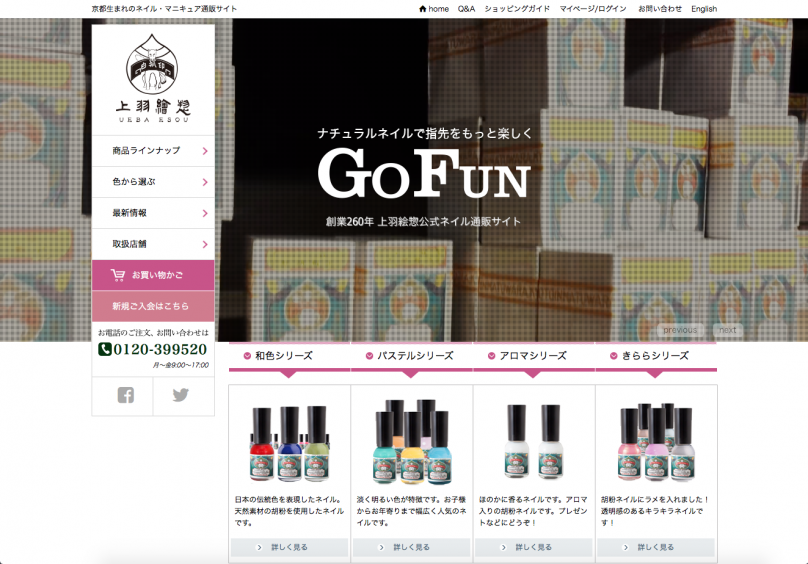
Task: Click 月〜金9:00〜17:00 business hours text
Action: coord(180,365)
